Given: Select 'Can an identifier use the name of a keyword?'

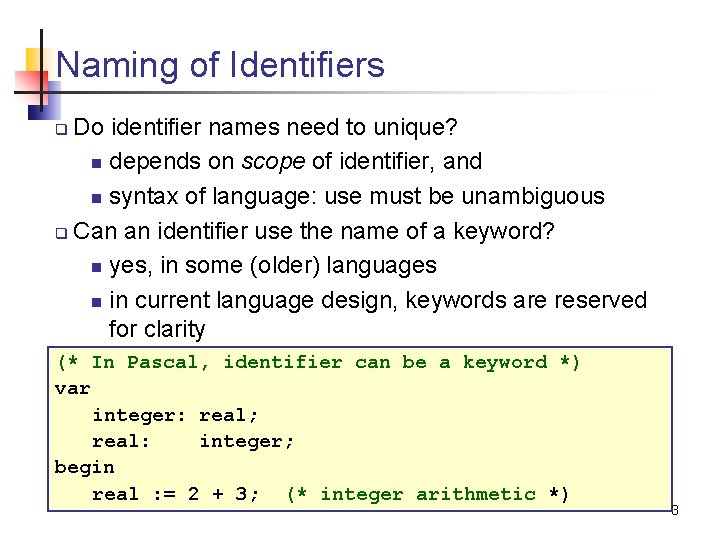Looking at the screenshot, I should [x=314, y=231].
